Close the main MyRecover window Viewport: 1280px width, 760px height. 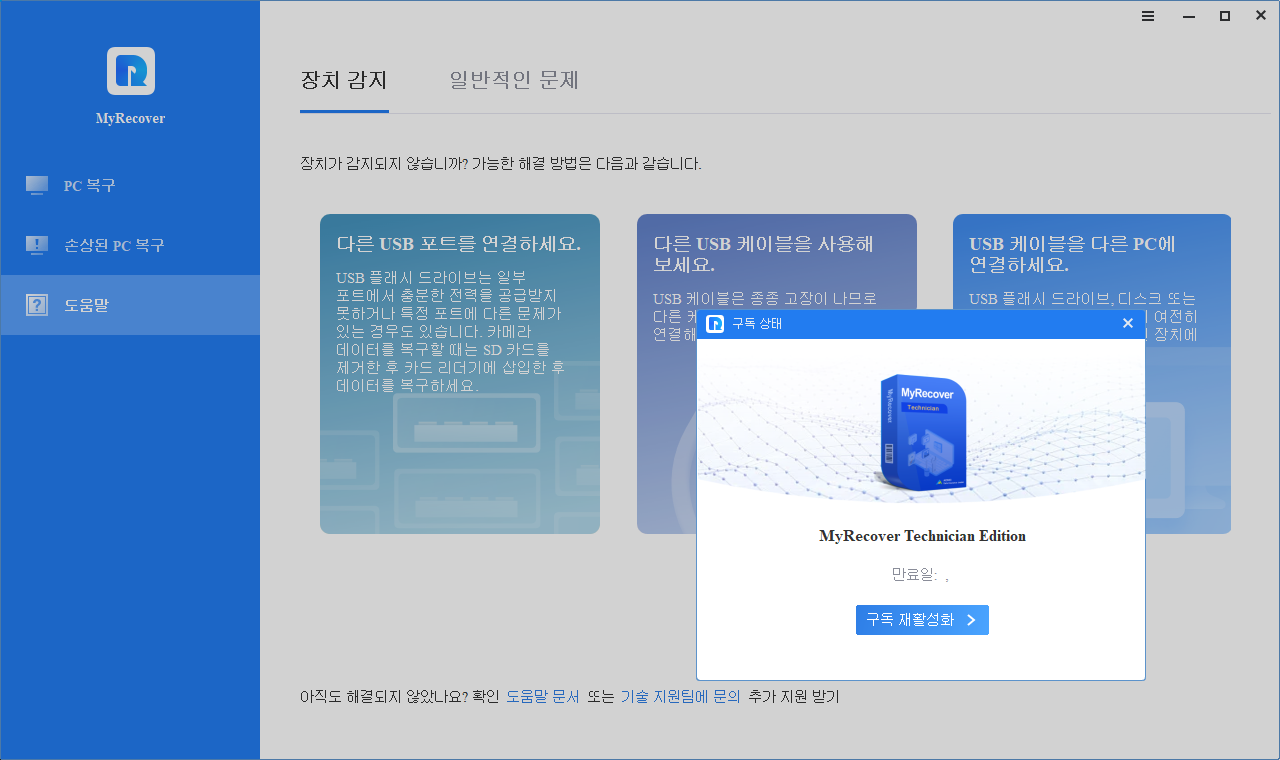coord(1260,16)
